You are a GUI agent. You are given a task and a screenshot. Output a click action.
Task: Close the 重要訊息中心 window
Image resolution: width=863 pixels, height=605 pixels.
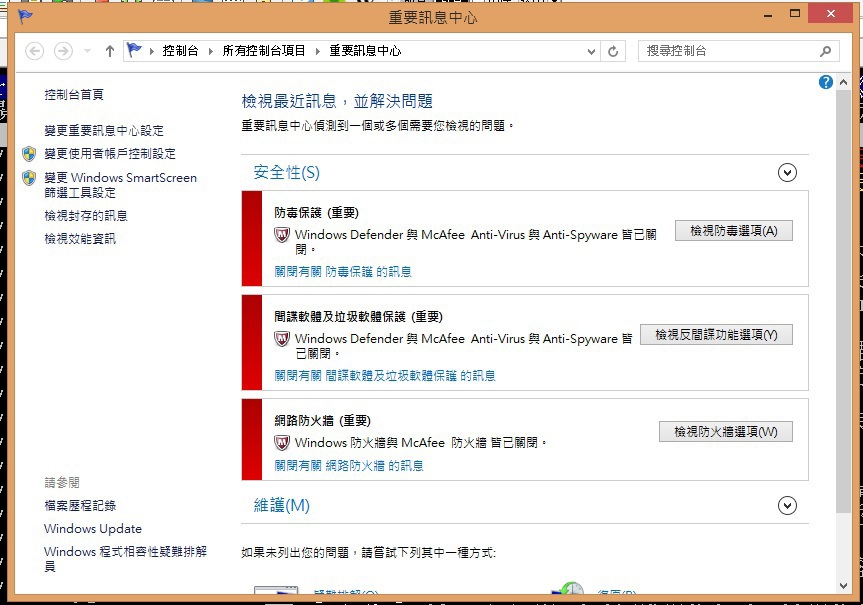pyautogui.click(x=831, y=14)
